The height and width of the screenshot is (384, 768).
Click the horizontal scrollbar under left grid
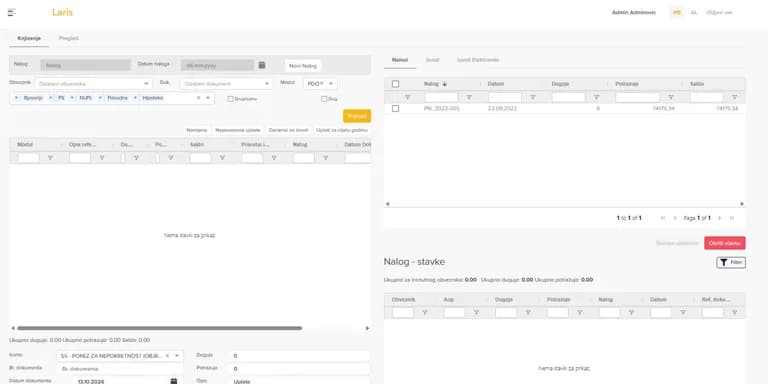click(x=159, y=328)
